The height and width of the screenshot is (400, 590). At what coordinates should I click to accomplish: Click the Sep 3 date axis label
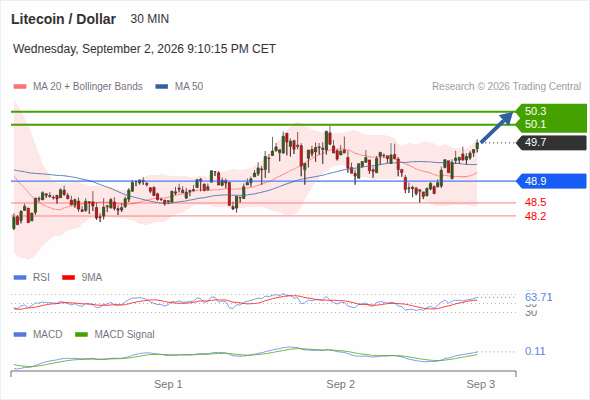(x=481, y=384)
